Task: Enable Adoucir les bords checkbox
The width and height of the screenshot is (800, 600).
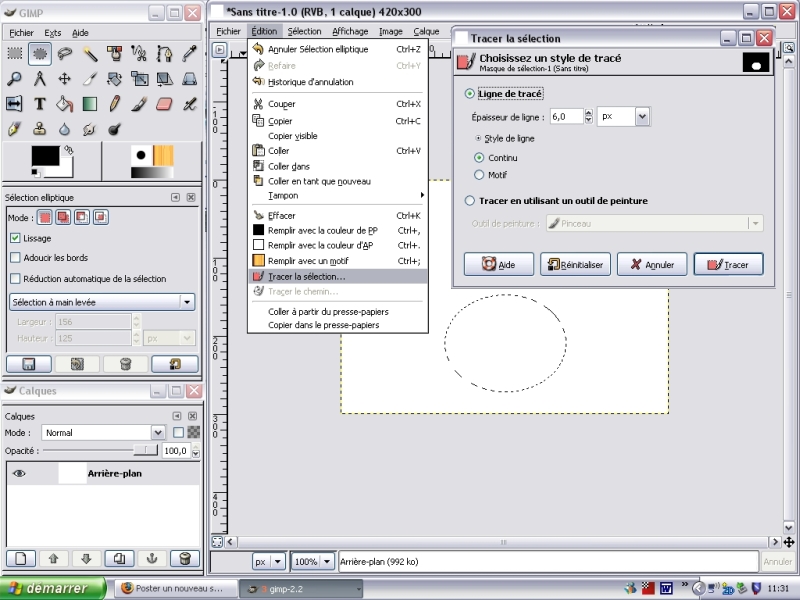Action: click(15, 258)
